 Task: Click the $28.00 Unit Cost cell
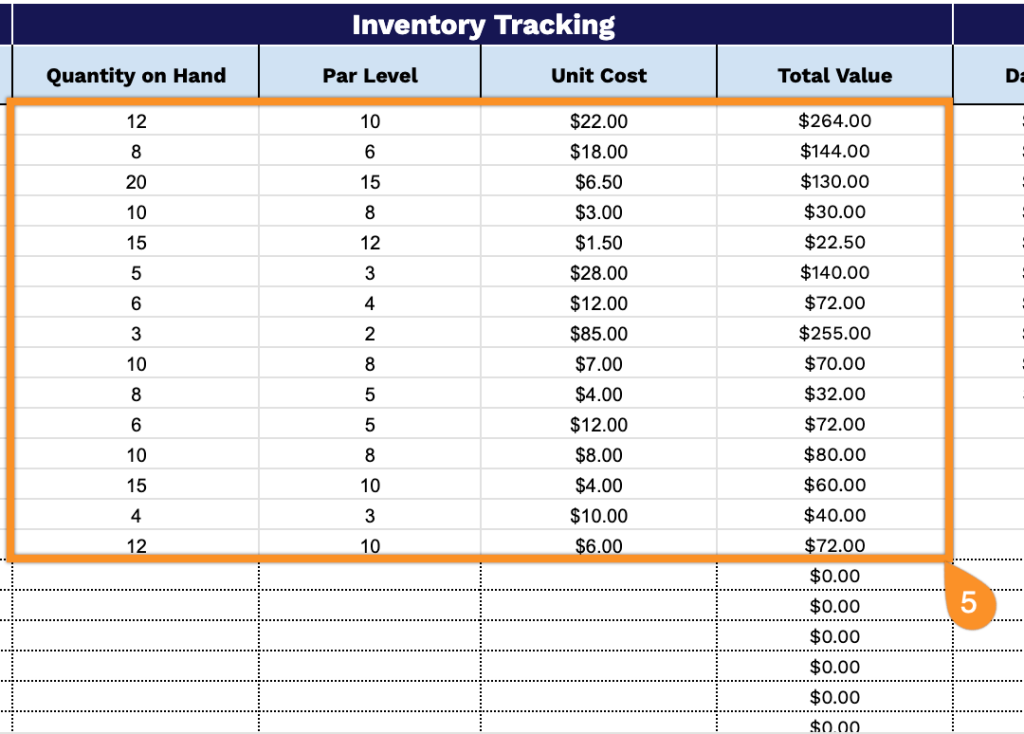(x=599, y=273)
